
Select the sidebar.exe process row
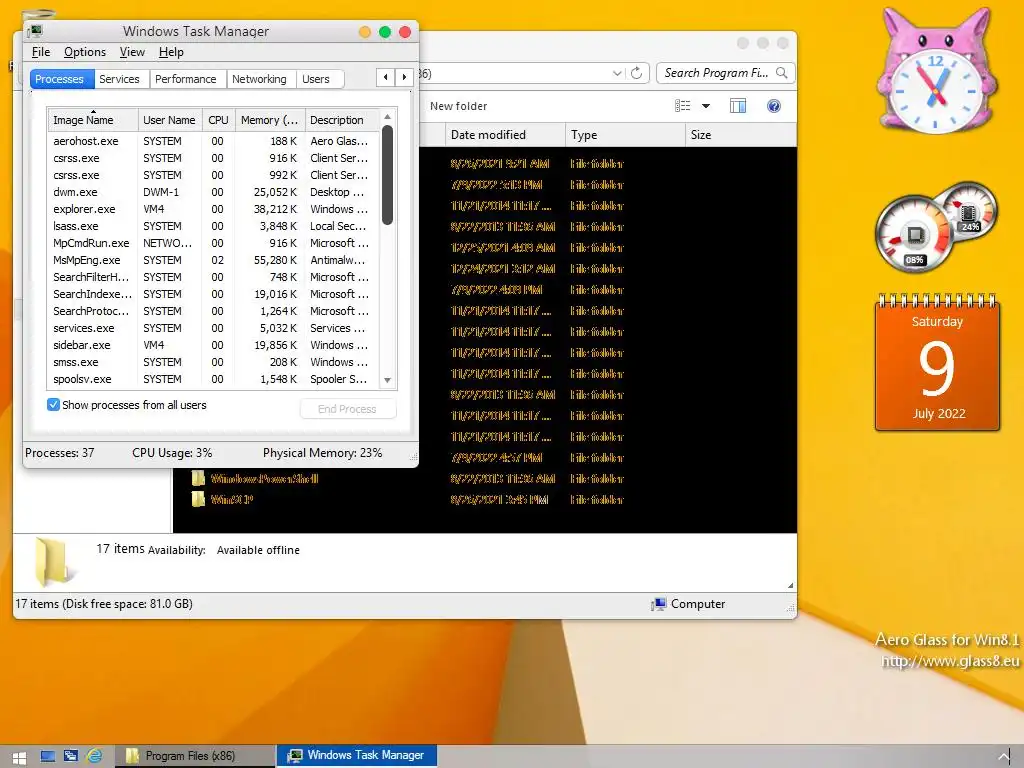213,345
